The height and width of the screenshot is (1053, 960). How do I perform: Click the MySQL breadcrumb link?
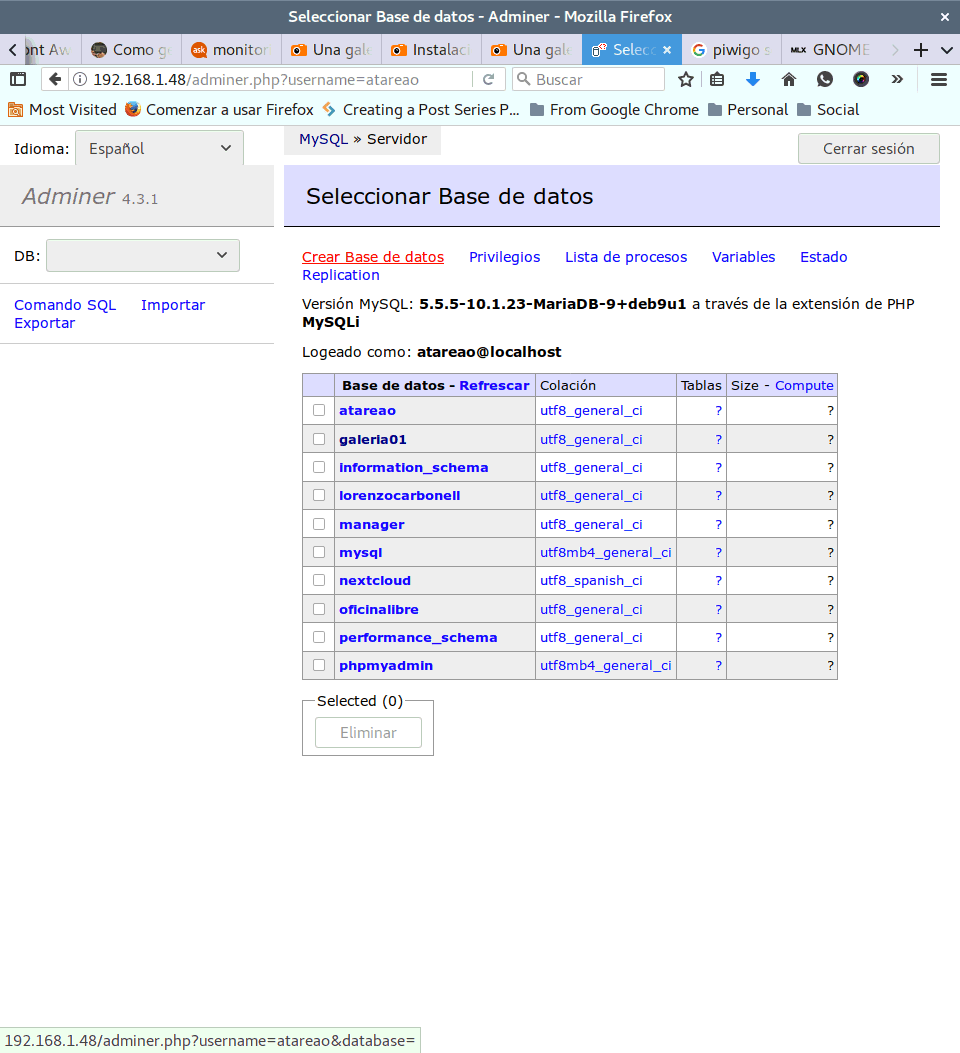point(323,139)
